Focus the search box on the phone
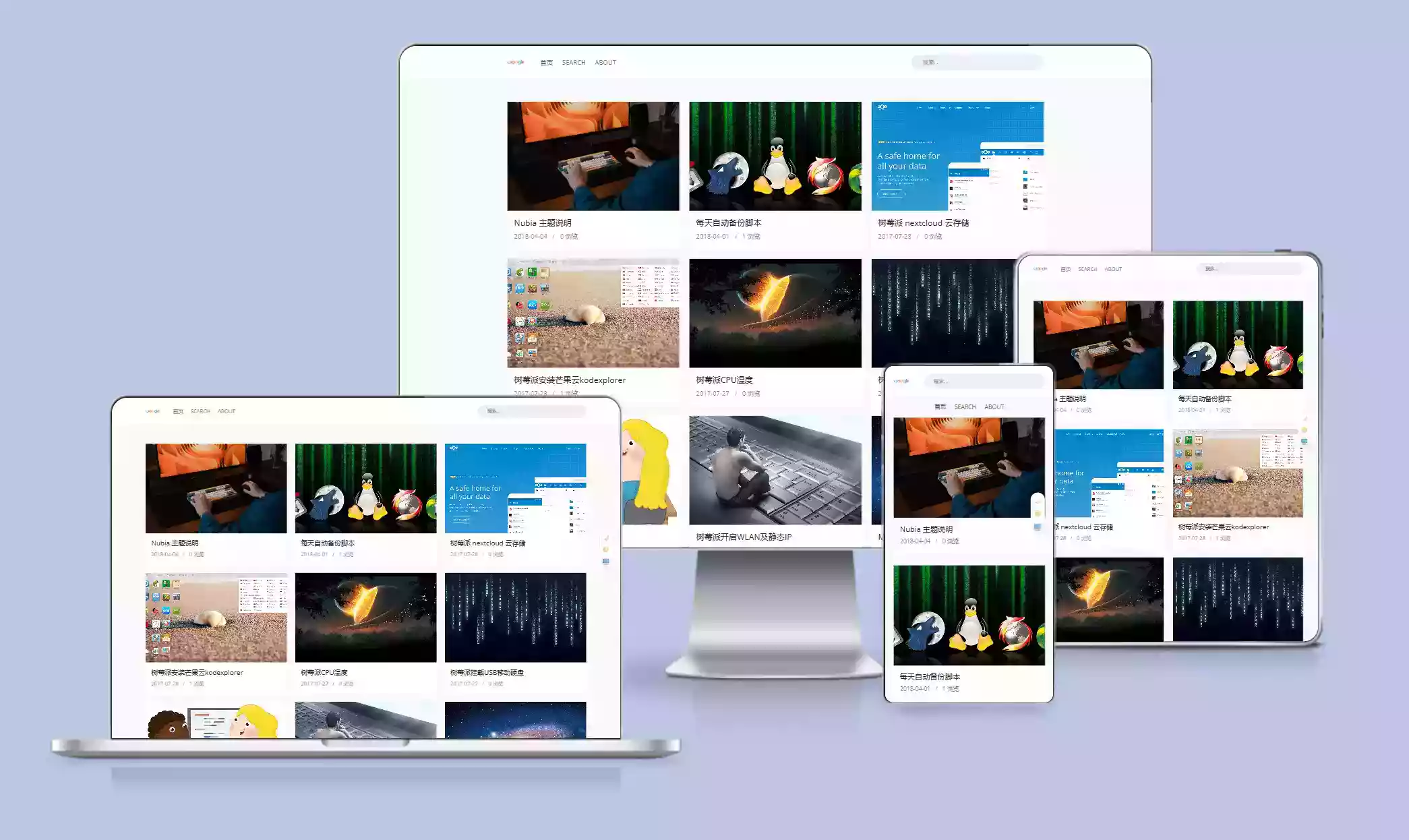 coord(984,381)
